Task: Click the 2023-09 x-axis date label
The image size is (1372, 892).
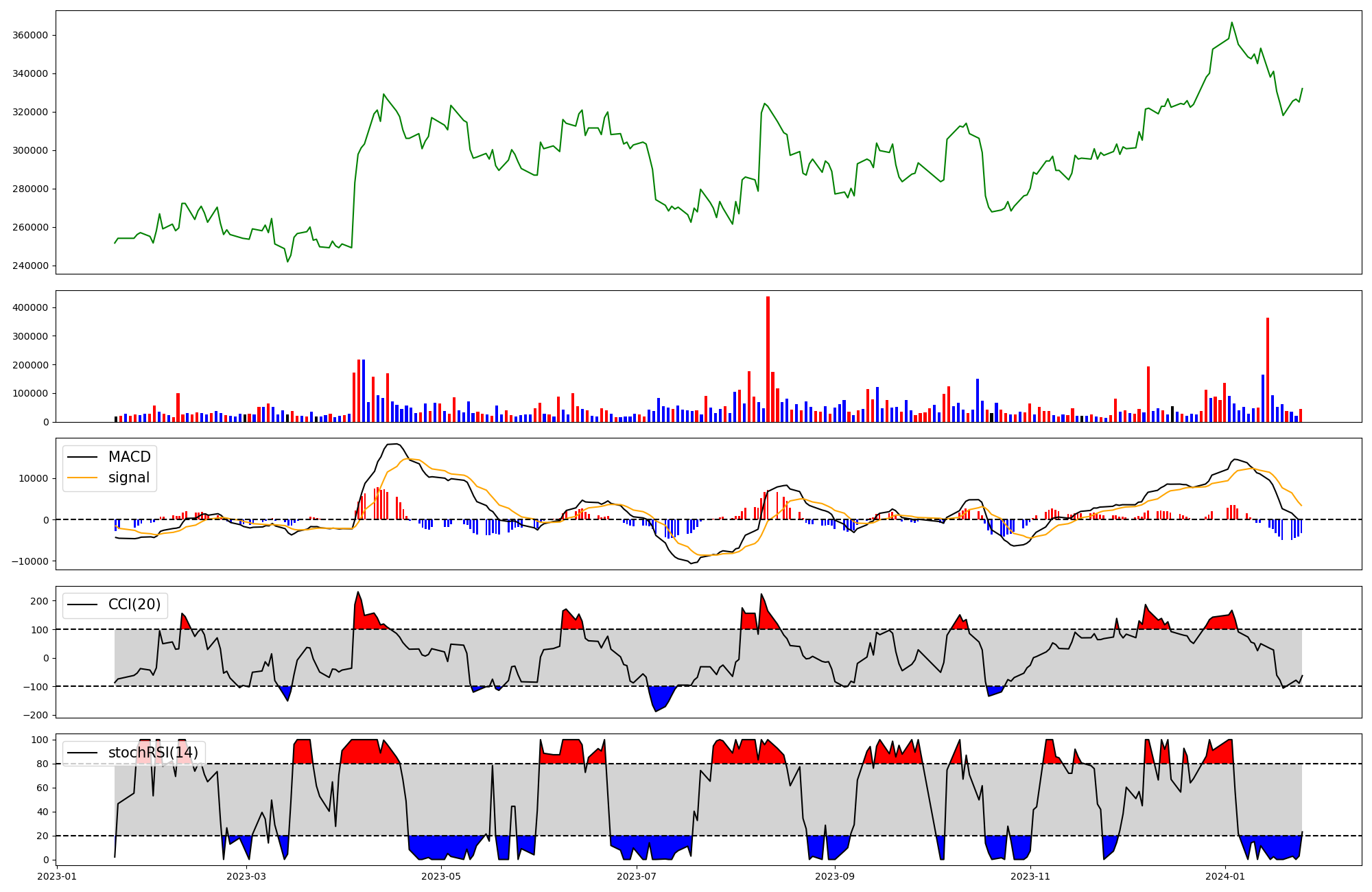Action: [836, 876]
